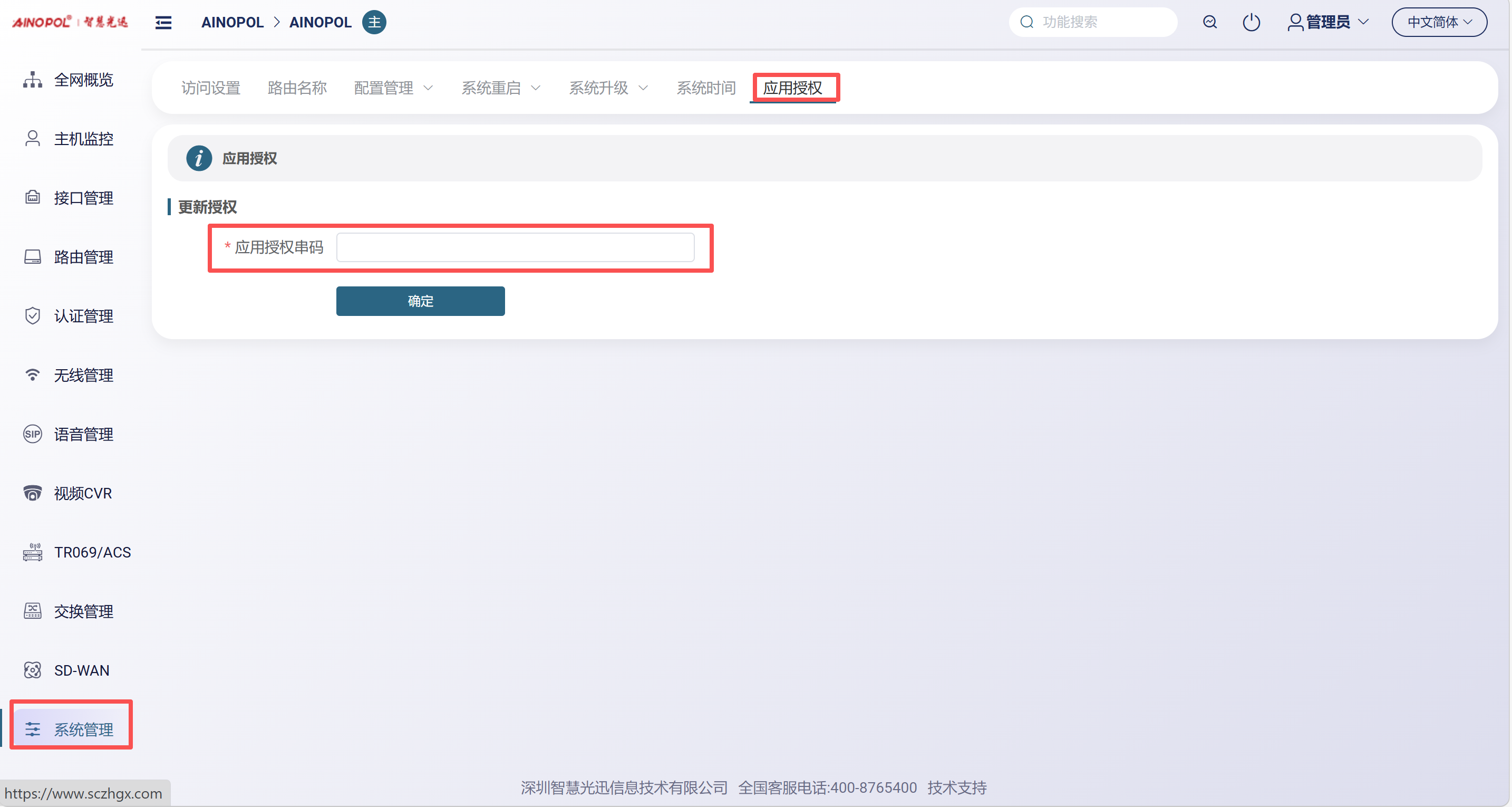Viewport: 1512px width, 807px height.
Task: Click the diagnostics icon beside search box
Action: [x=1210, y=22]
